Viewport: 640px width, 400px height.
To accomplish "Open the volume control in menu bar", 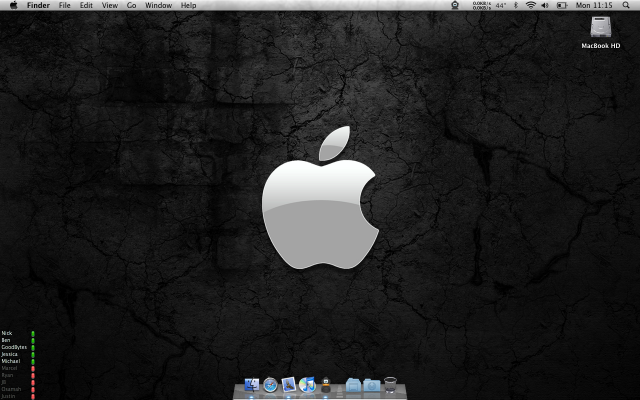I will click(x=545, y=5).
